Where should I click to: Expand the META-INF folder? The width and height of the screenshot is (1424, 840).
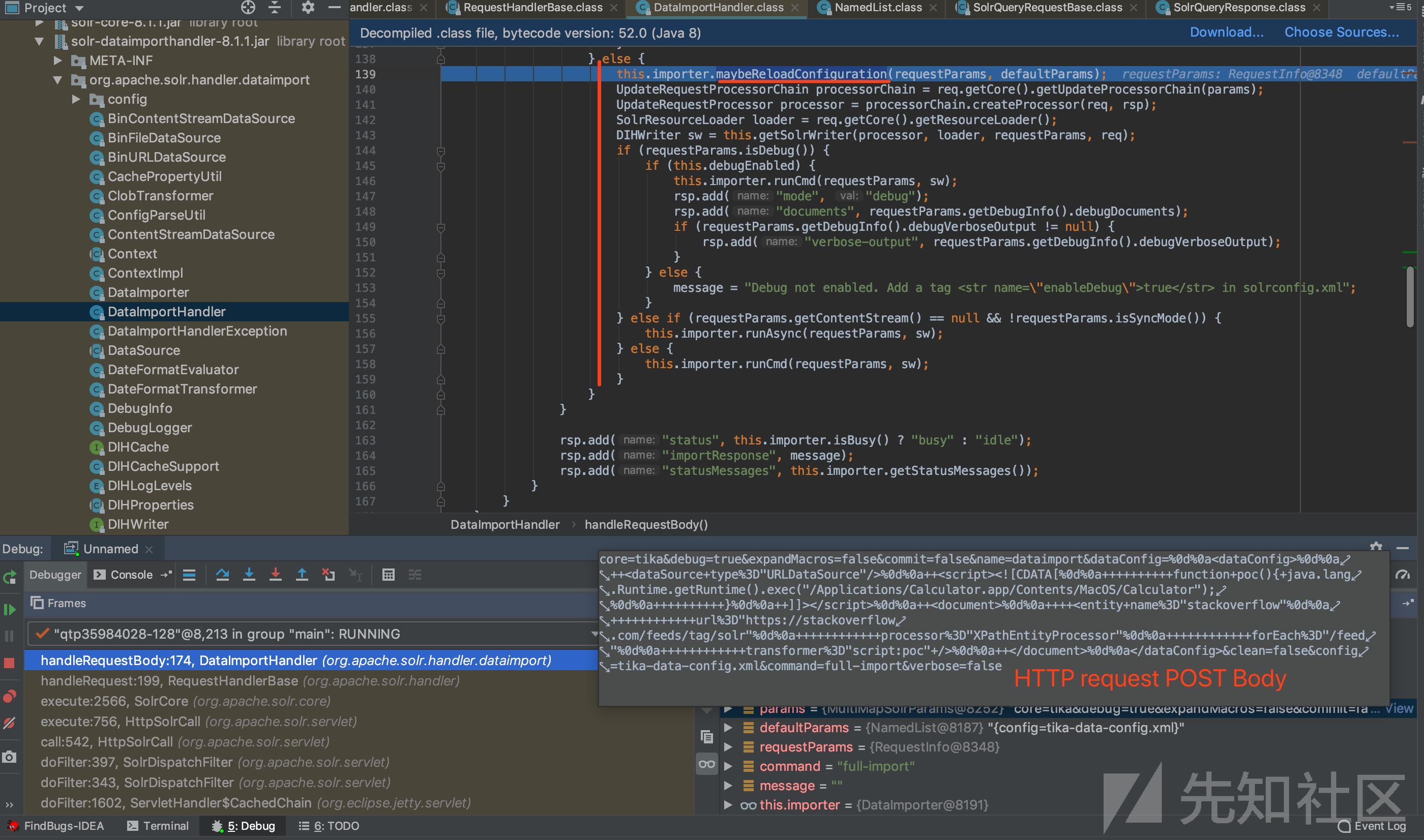click(58, 61)
